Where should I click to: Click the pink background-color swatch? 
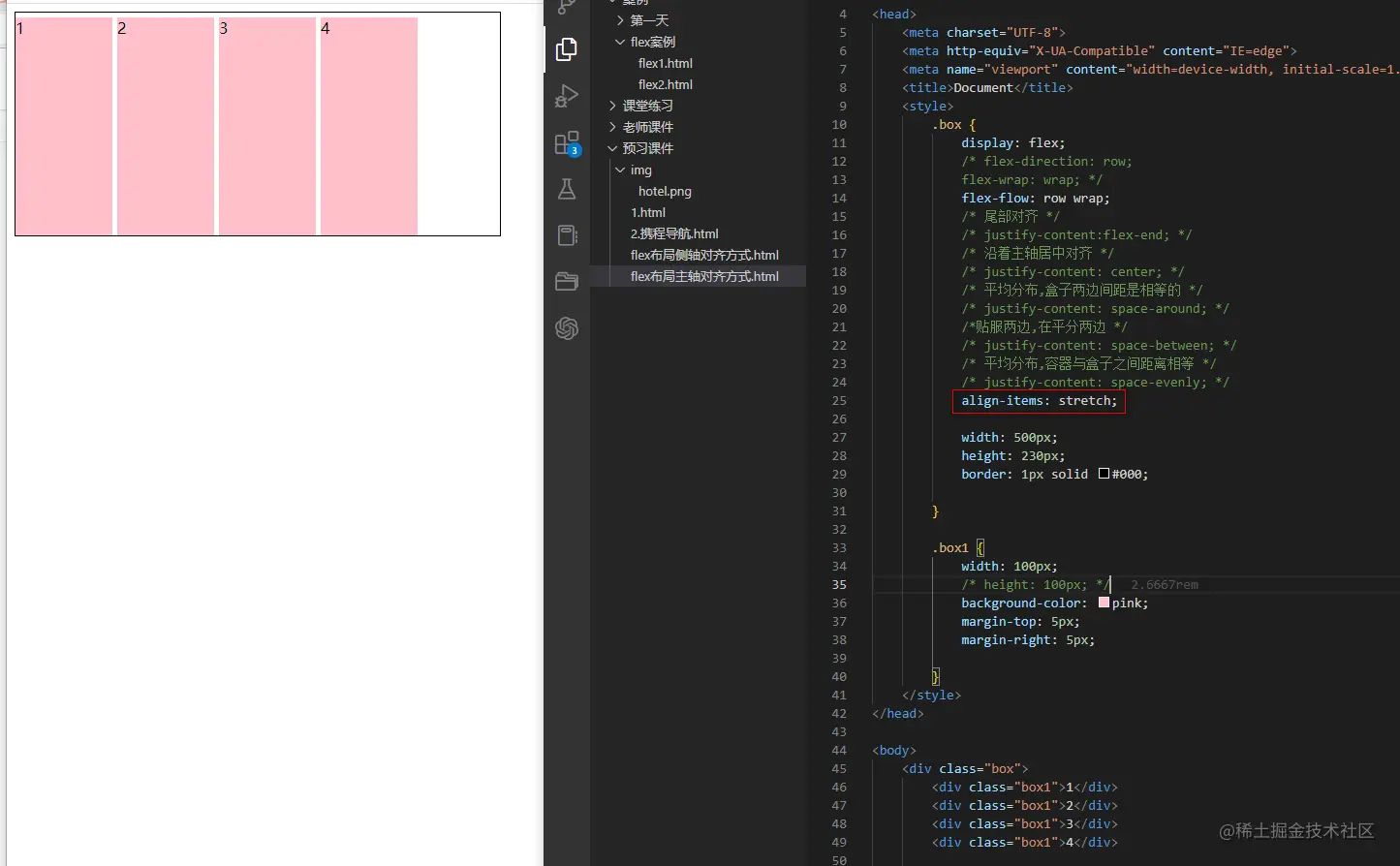[1104, 603]
